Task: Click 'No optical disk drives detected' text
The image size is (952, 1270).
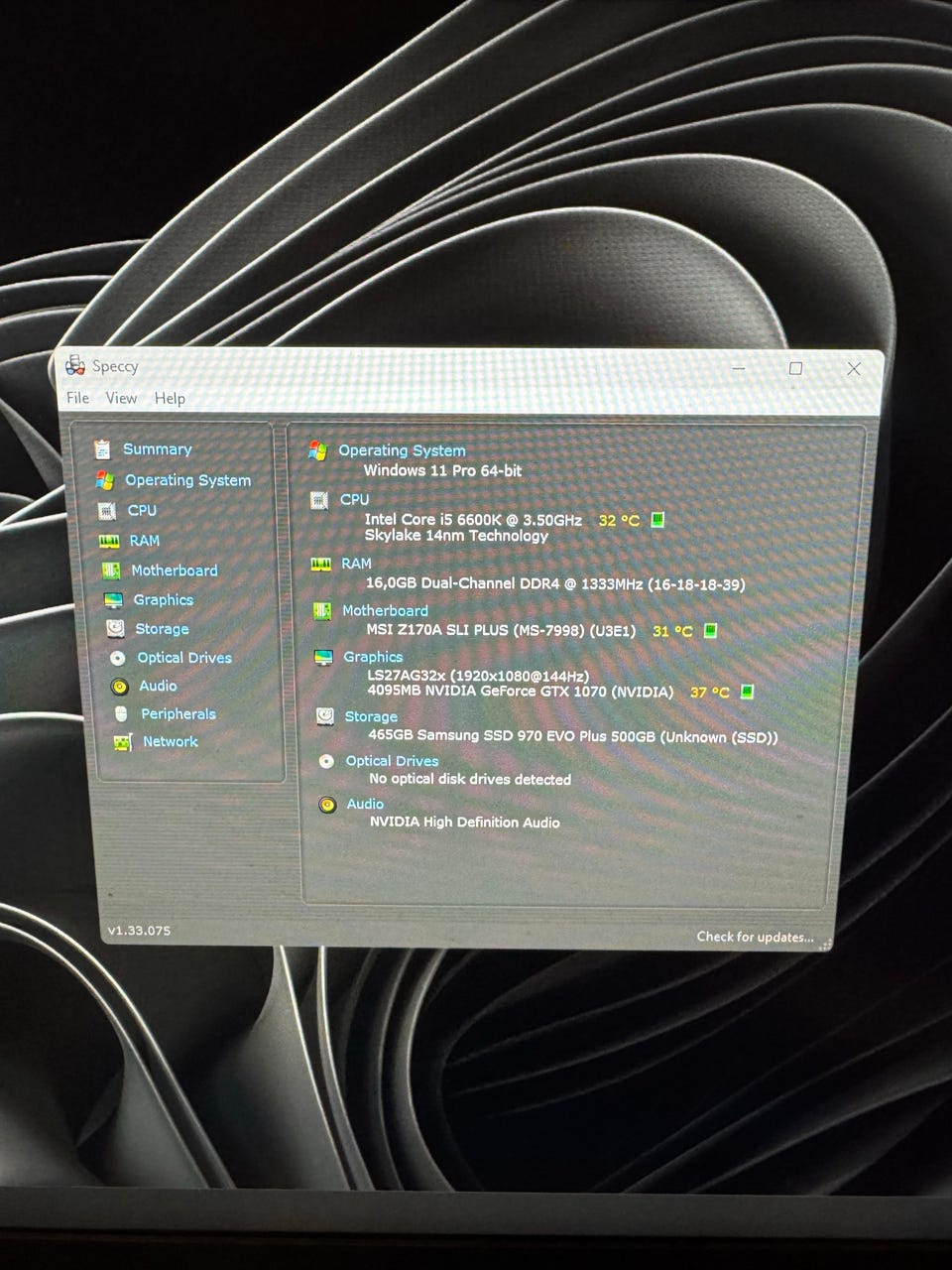Action: point(470,780)
